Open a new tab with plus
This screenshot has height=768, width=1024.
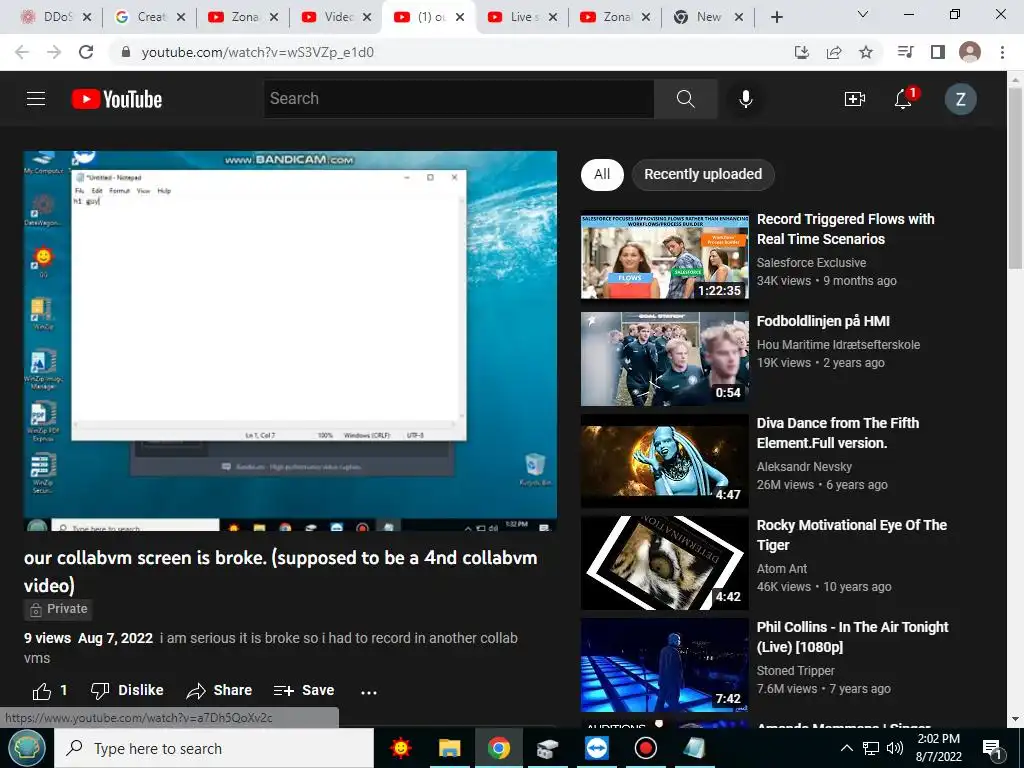776,17
